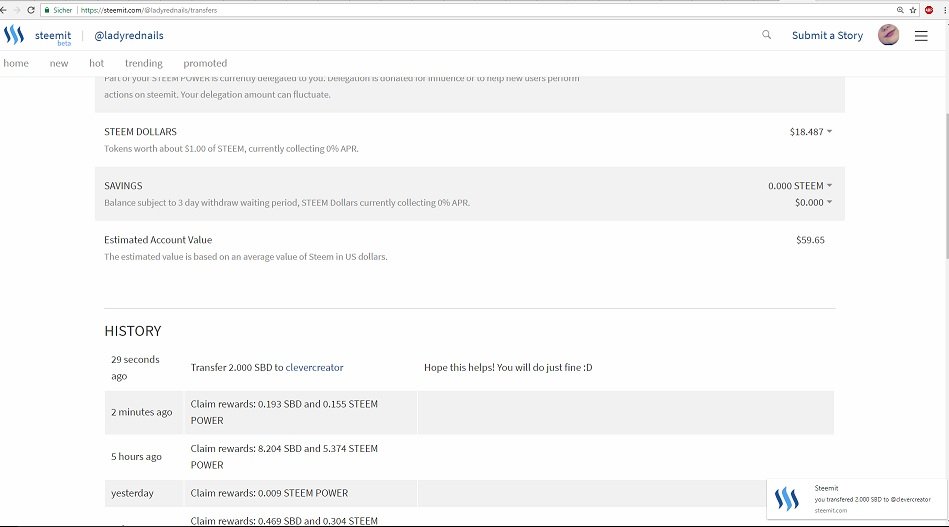Click the Steemit notification popup logo

pyautogui.click(x=787, y=499)
